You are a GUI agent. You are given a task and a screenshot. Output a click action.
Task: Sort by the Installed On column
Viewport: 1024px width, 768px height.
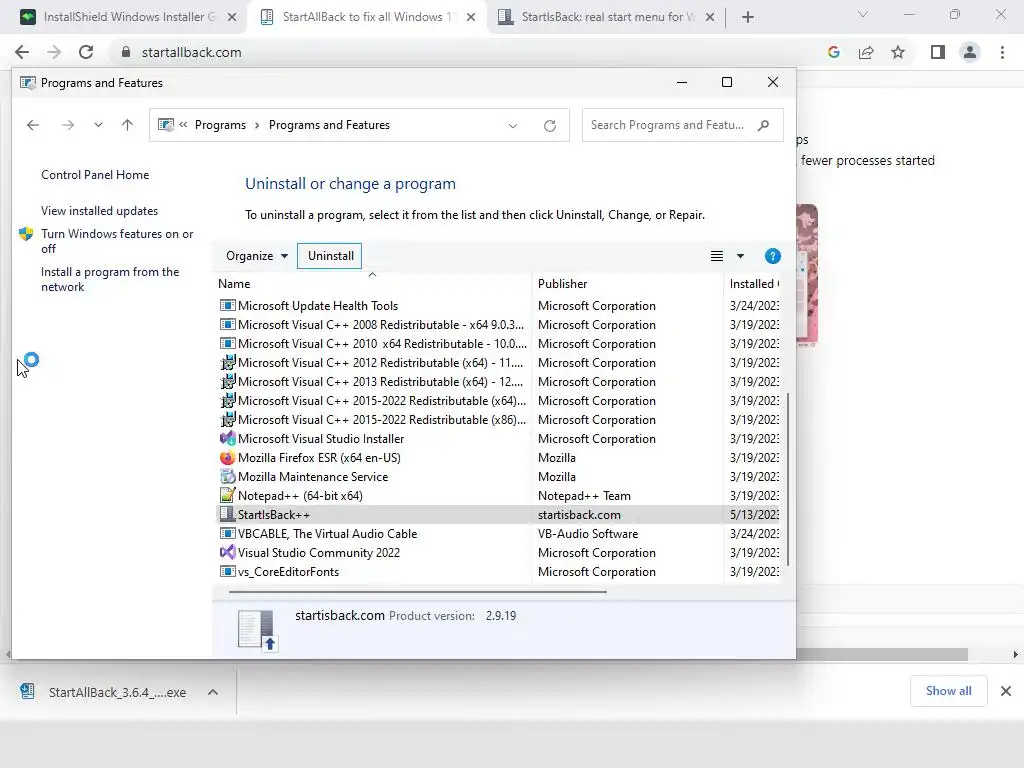click(x=752, y=283)
